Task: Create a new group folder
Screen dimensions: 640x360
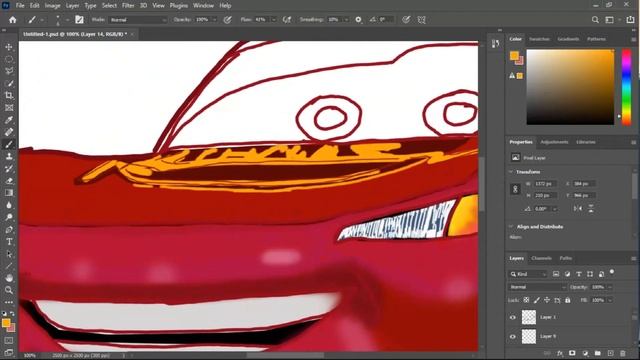Action: pos(598,353)
